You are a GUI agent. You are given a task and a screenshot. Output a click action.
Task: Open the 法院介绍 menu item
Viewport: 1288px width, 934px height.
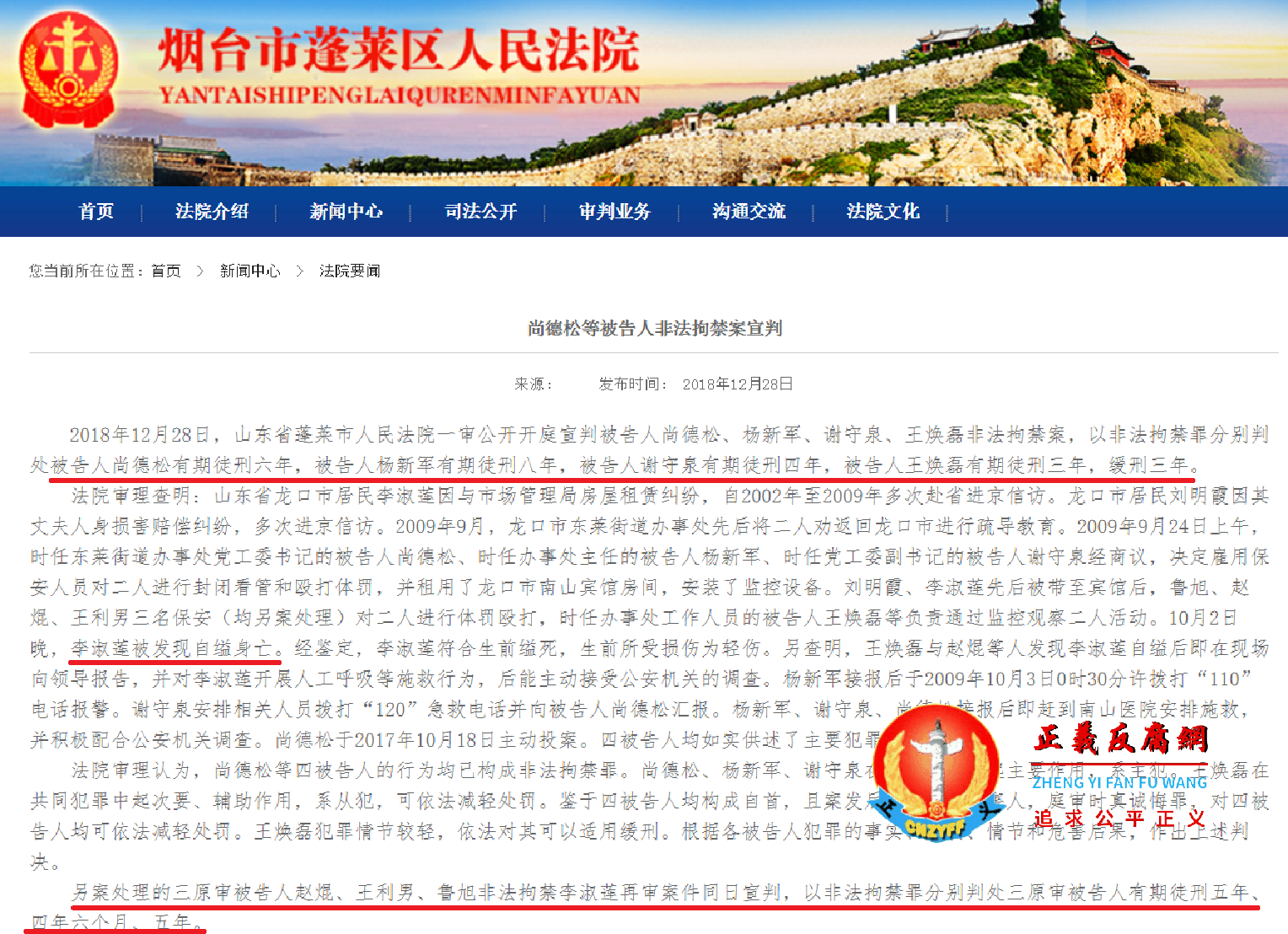212,212
